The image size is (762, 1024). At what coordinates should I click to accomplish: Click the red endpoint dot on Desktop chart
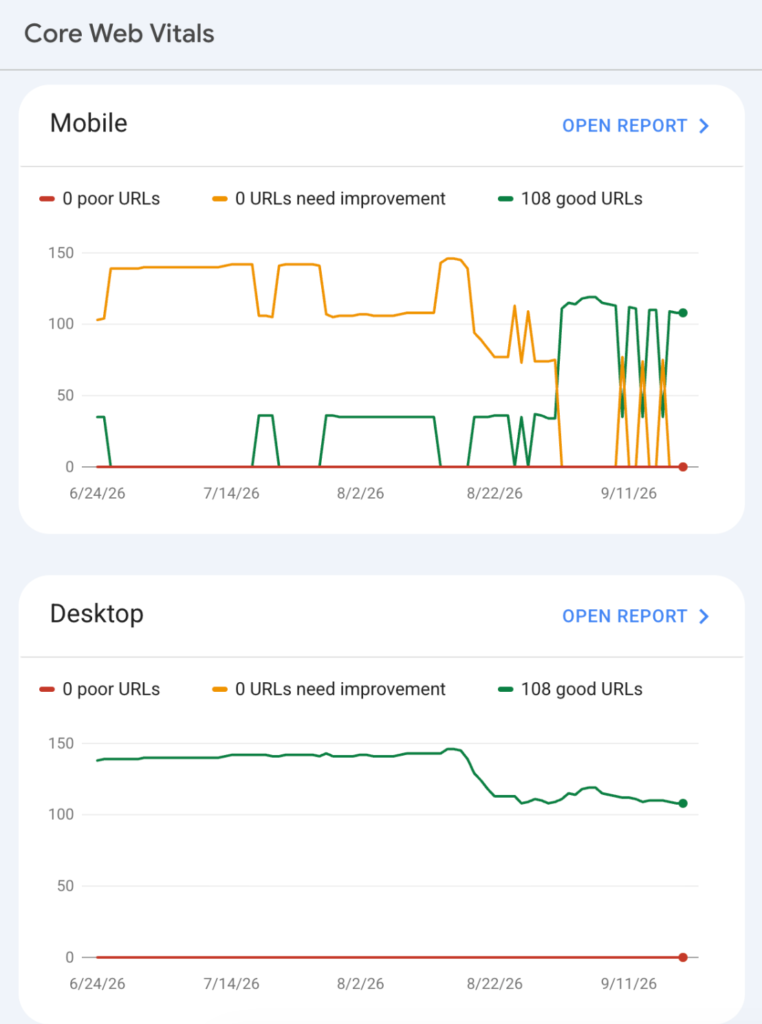(x=683, y=957)
